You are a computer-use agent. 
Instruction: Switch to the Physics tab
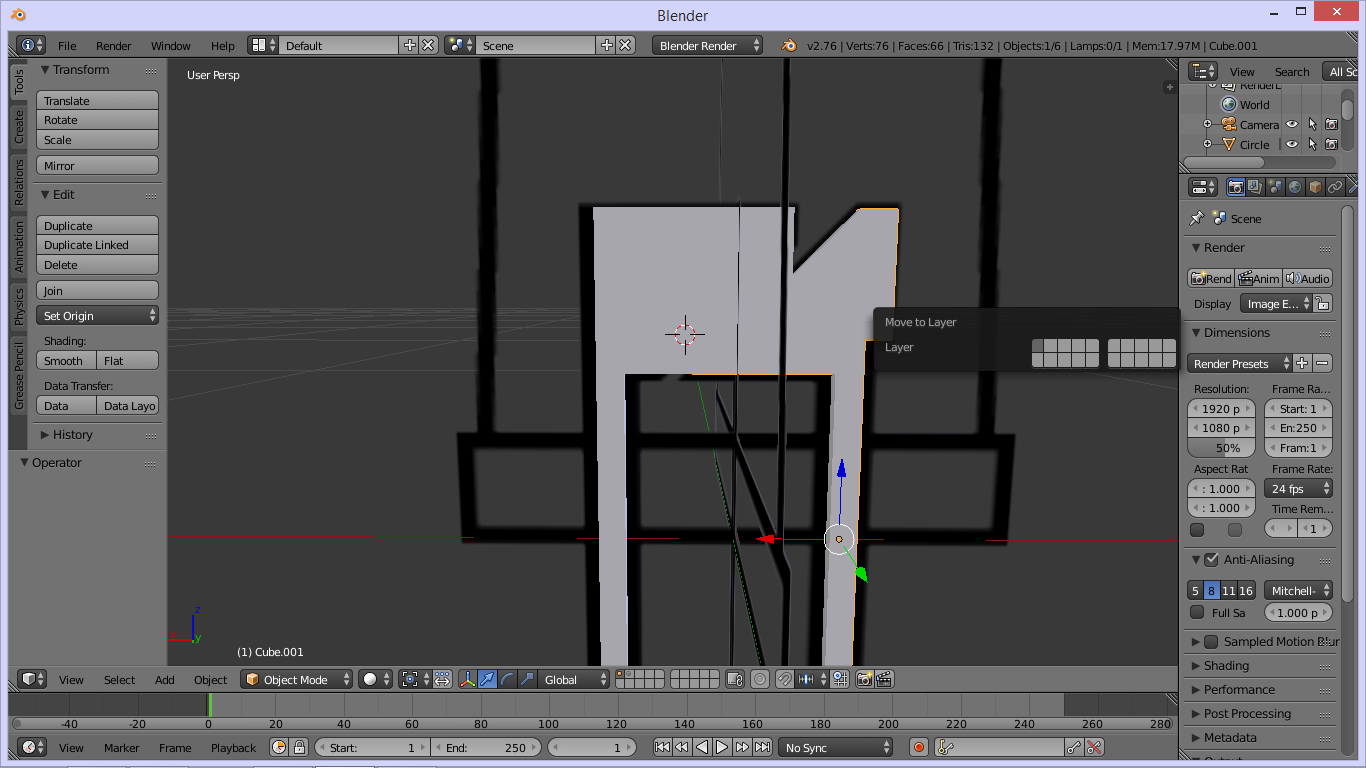click(x=19, y=306)
